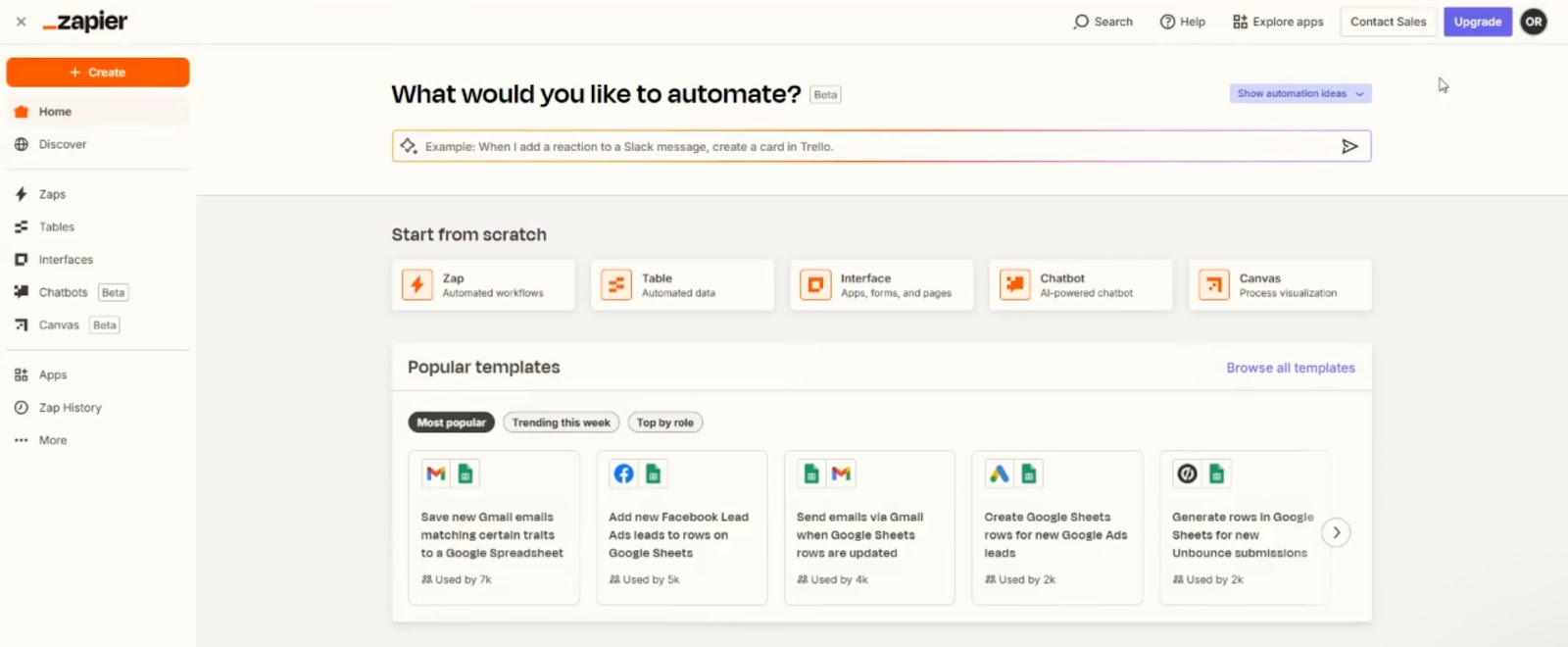Click the Zaps lightning bolt icon

tap(22, 194)
